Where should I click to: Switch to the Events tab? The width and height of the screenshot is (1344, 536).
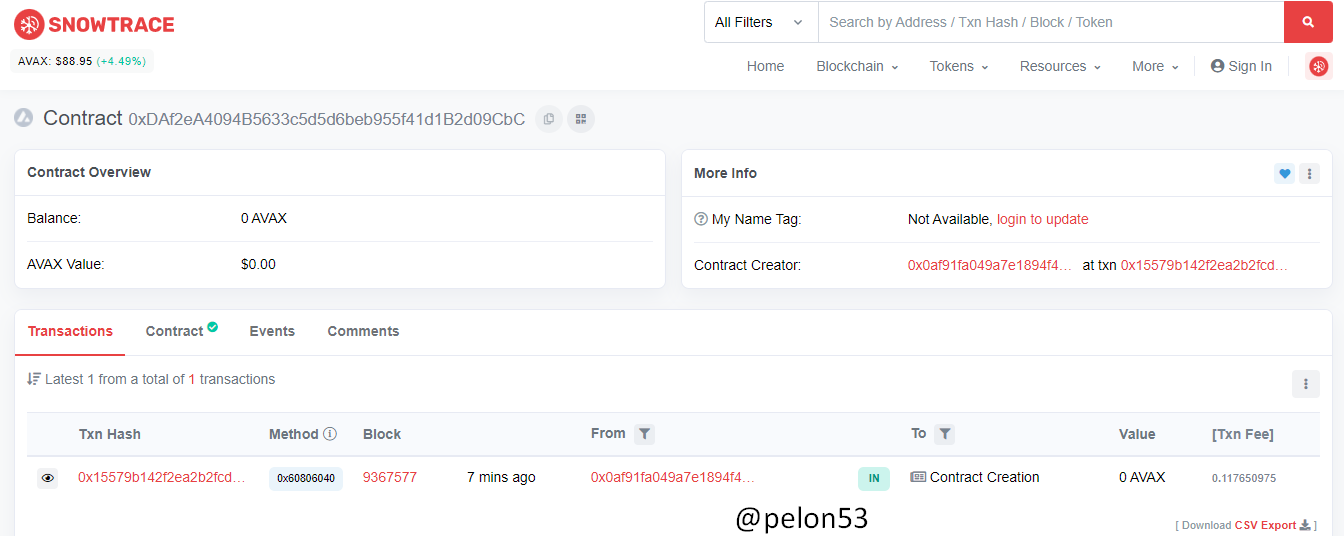click(272, 331)
